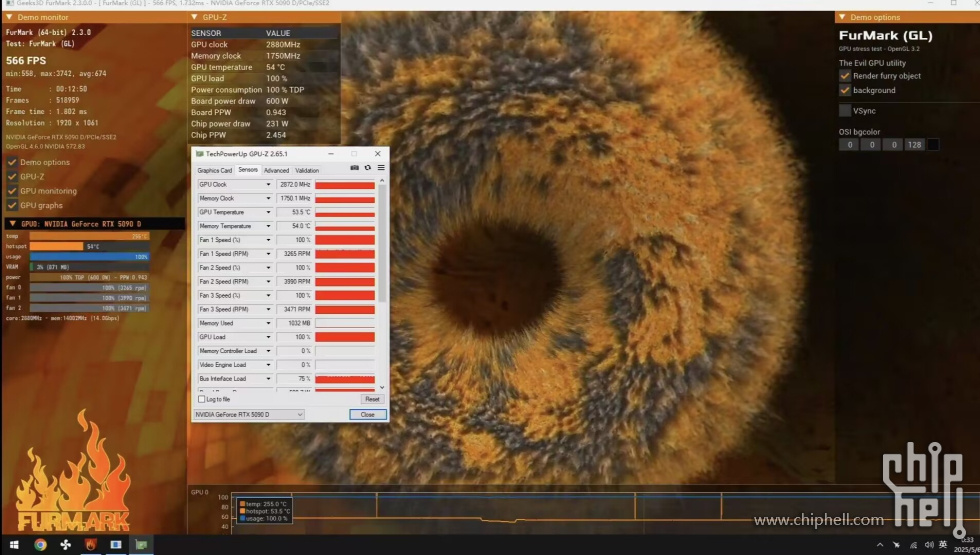Switch the input language indicator
Screen dimensions: 980x555
click(x=943, y=545)
